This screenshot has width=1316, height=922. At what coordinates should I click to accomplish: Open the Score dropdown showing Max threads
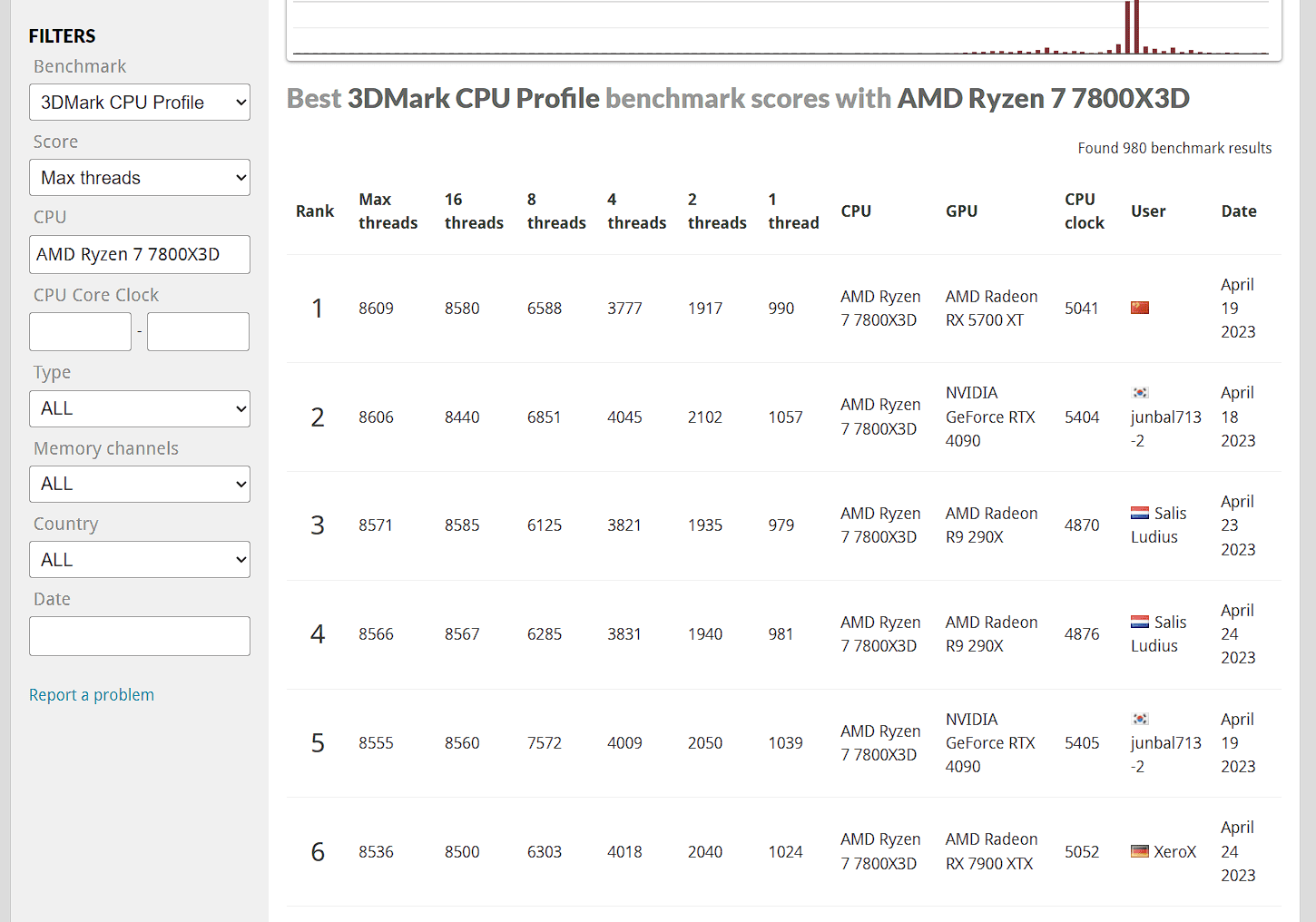pos(140,178)
